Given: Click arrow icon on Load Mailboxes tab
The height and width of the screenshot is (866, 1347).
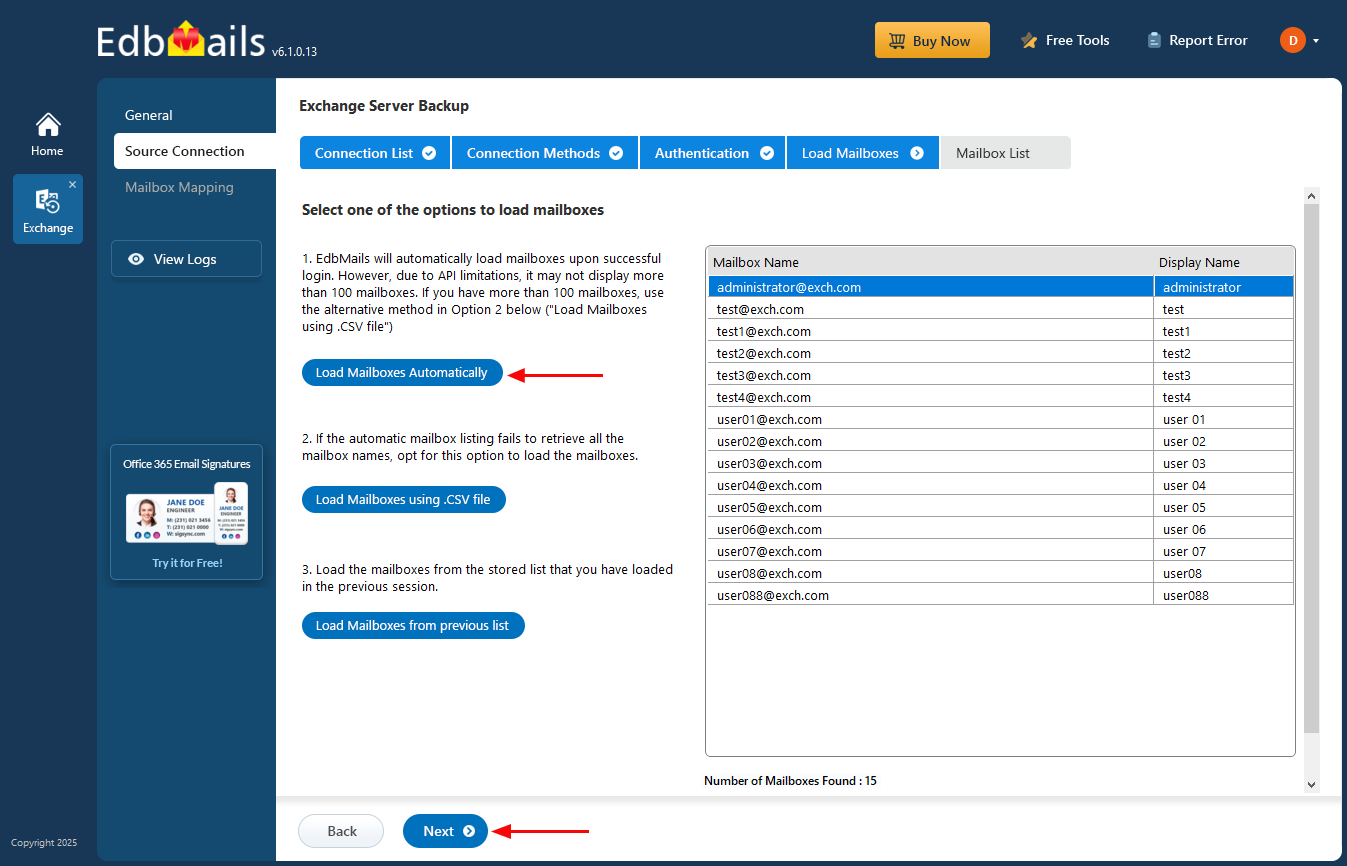Looking at the screenshot, I should [x=917, y=153].
